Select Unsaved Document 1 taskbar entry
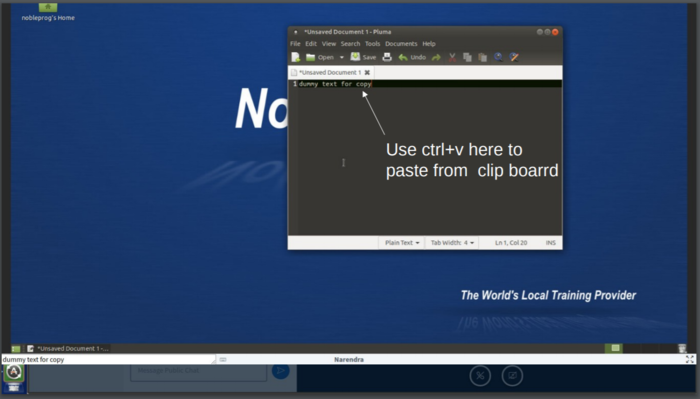This screenshot has height=399, width=700. [68, 349]
